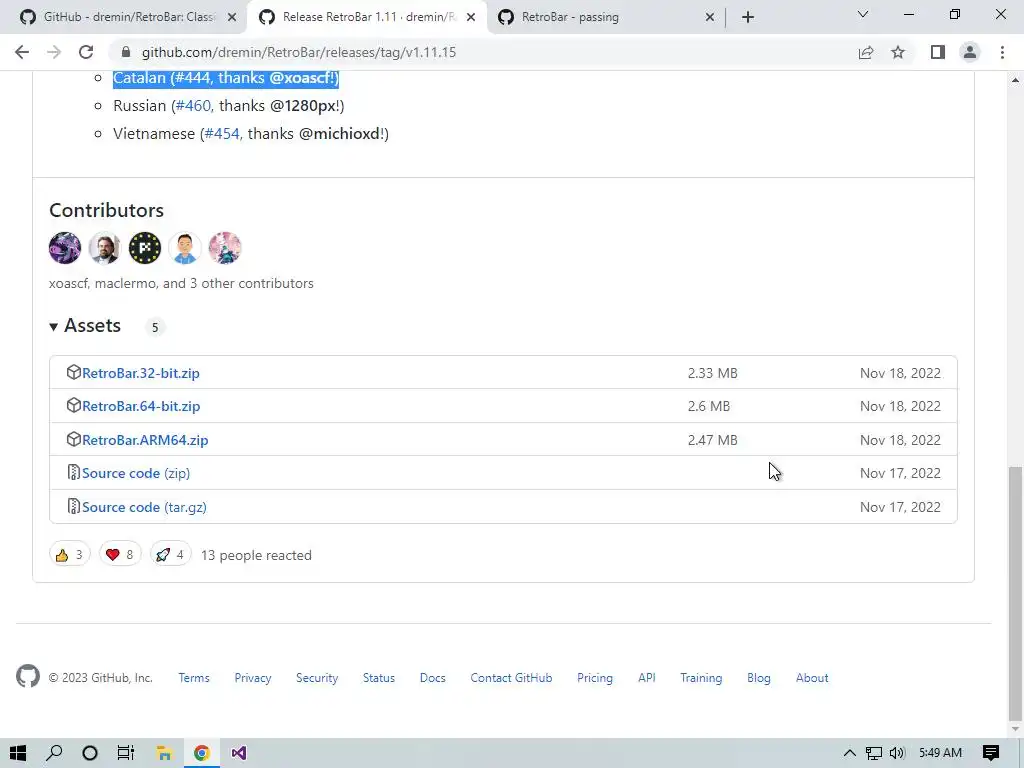The width and height of the screenshot is (1024, 768).
Task: Toggle the thumbs up reaction
Action: (x=69, y=555)
